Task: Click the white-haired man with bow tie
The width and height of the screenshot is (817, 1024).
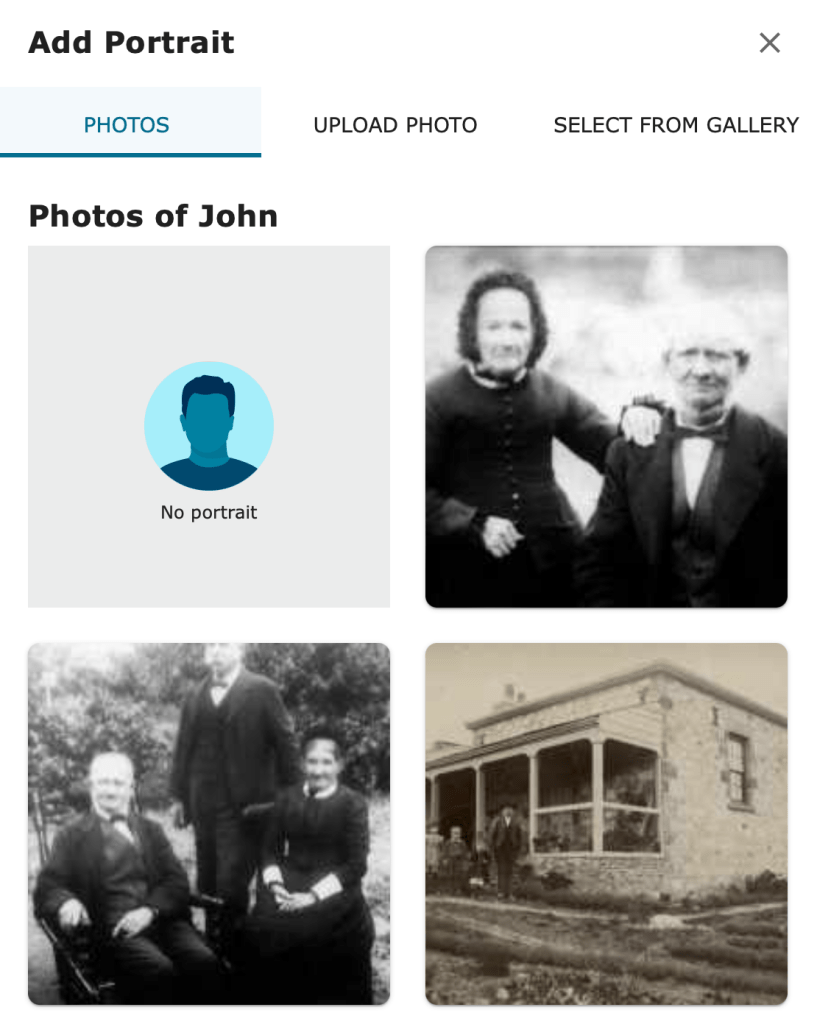Action: point(696,464)
